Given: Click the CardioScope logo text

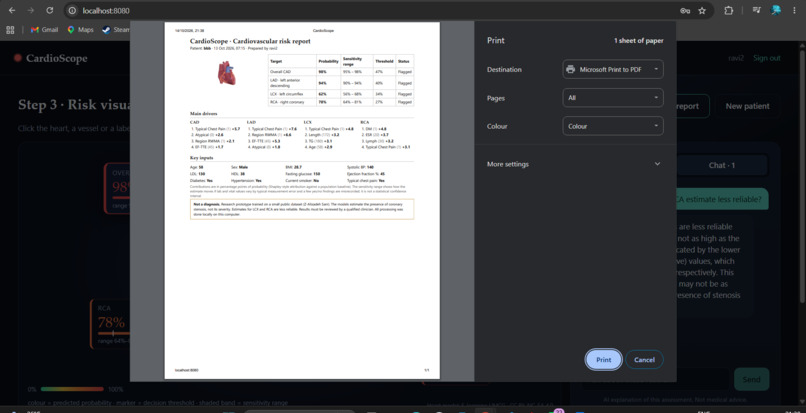Looking at the screenshot, I should pyautogui.click(x=57, y=58).
